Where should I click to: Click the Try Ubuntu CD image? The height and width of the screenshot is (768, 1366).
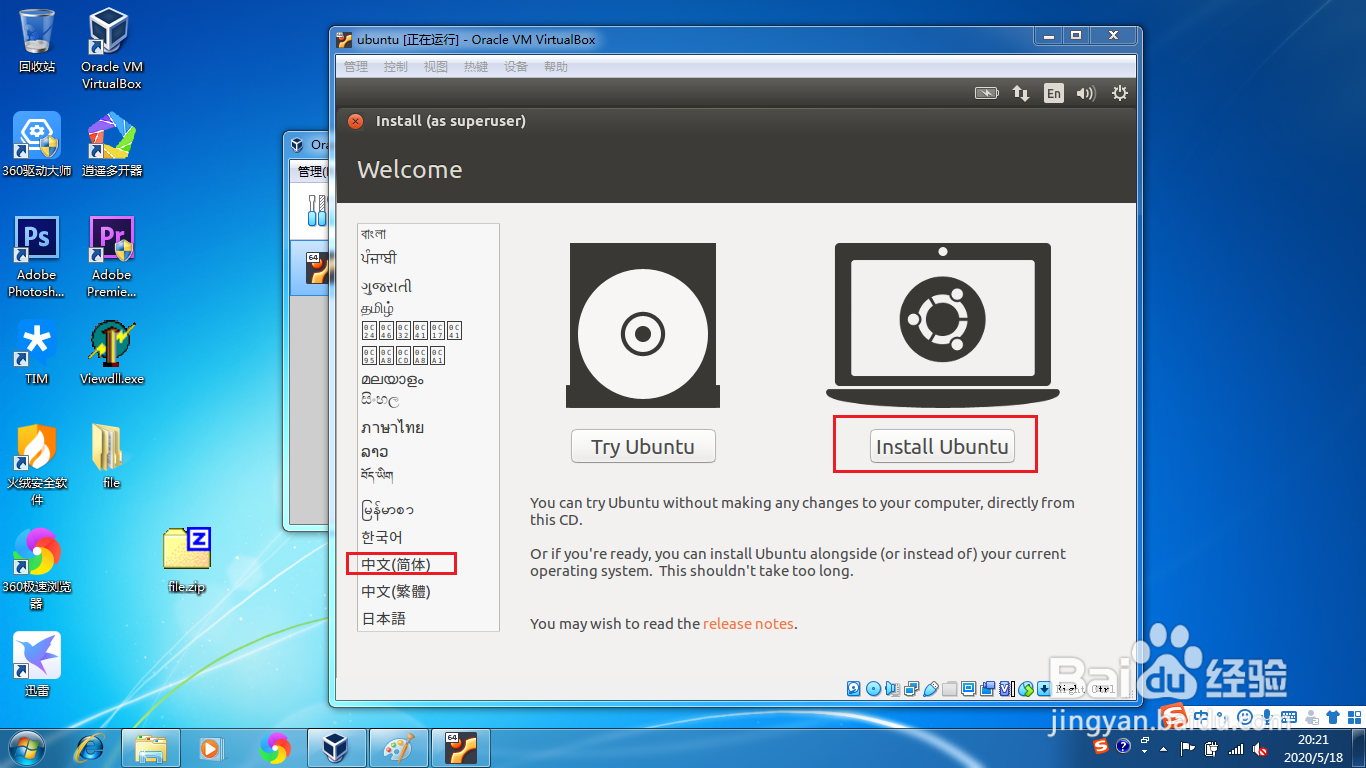(x=643, y=325)
